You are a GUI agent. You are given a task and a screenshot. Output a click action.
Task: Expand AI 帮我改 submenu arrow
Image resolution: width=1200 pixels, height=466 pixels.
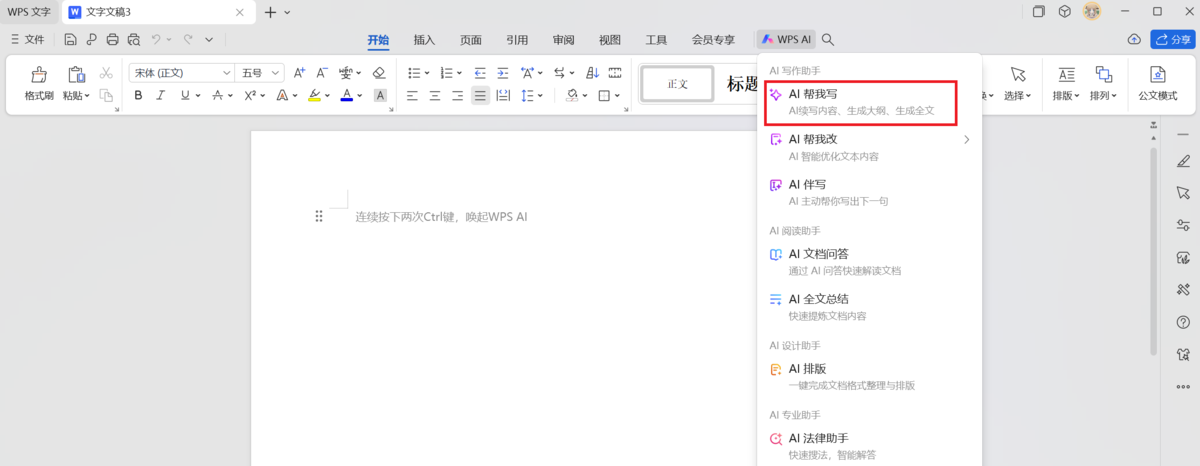tap(966, 140)
